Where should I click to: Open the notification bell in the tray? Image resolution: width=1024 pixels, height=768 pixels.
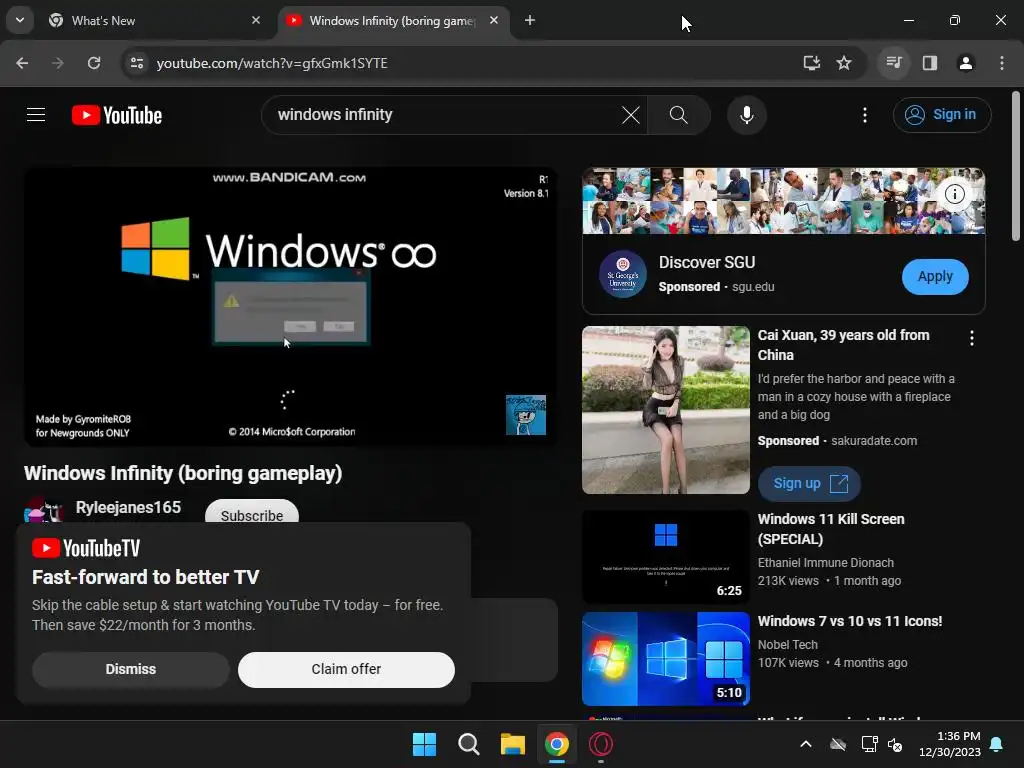997,744
